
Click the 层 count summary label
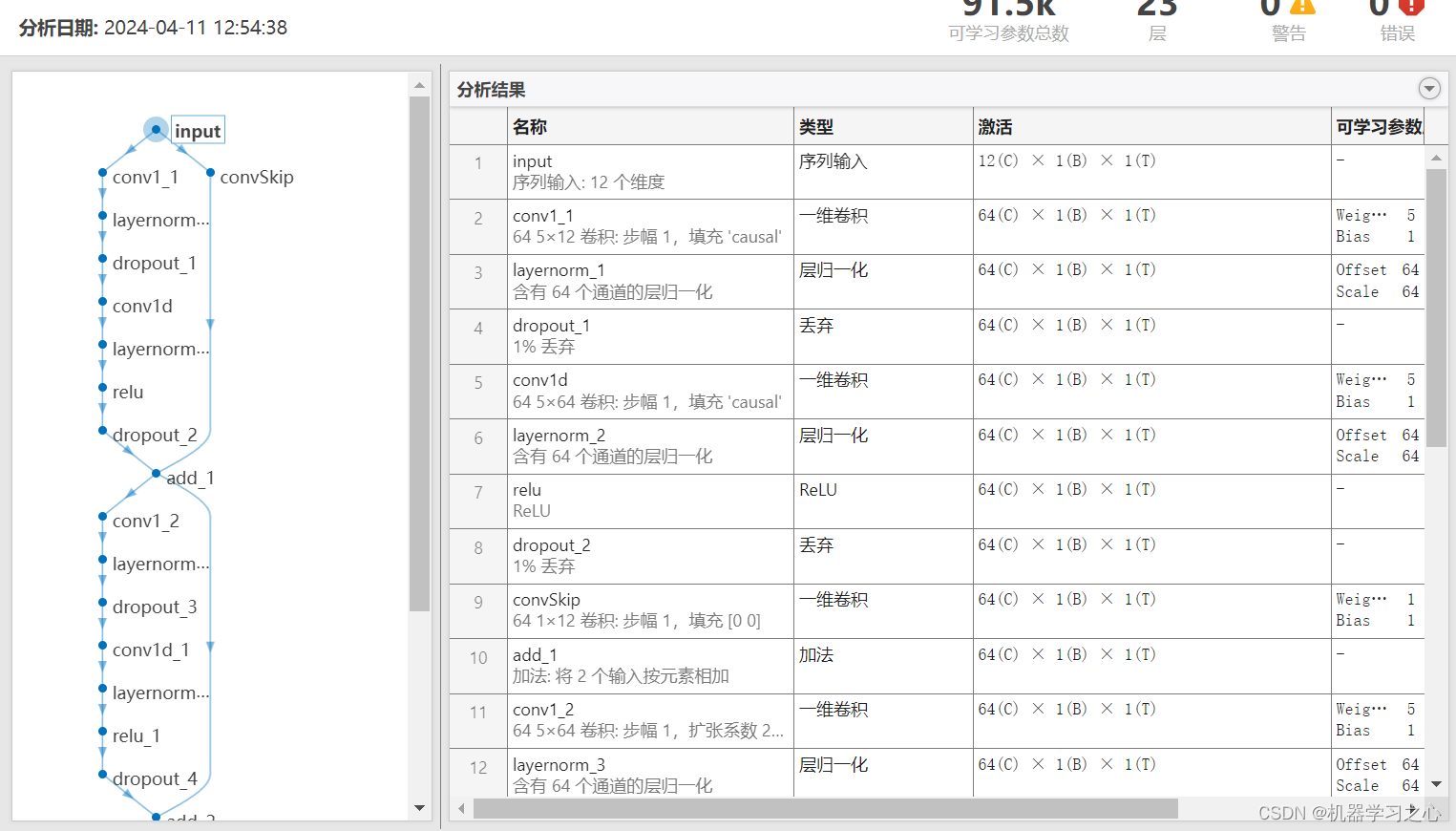(x=1157, y=33)
